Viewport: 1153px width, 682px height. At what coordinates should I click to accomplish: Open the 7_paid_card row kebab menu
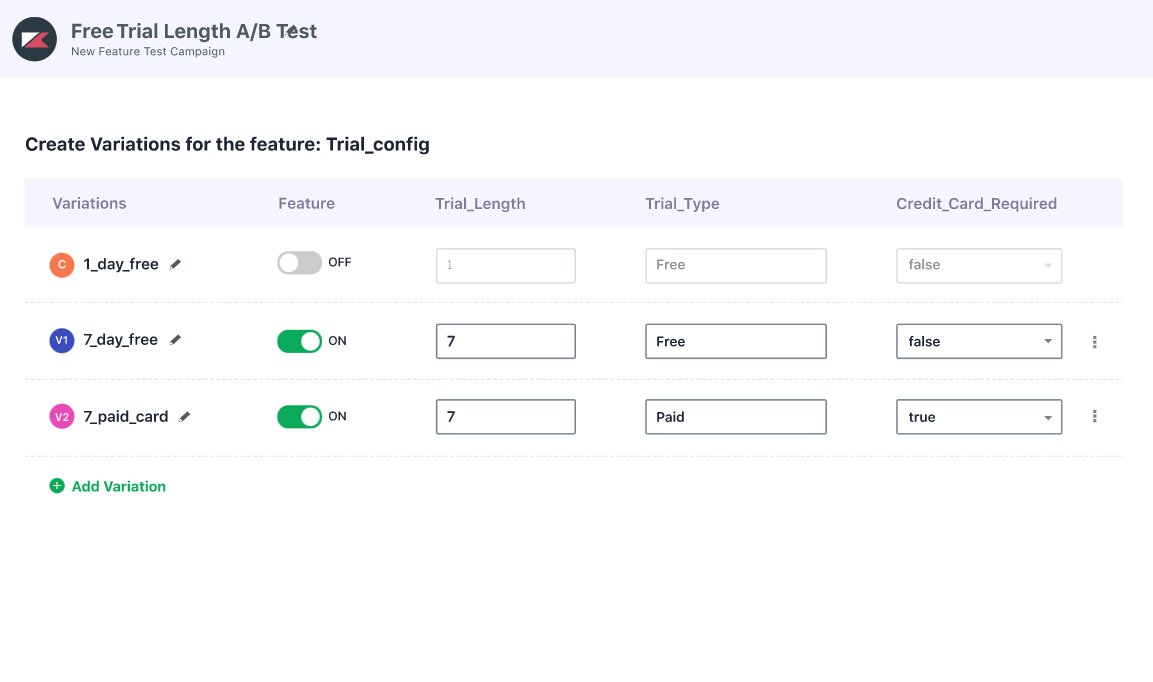[x=1094, y=416]
